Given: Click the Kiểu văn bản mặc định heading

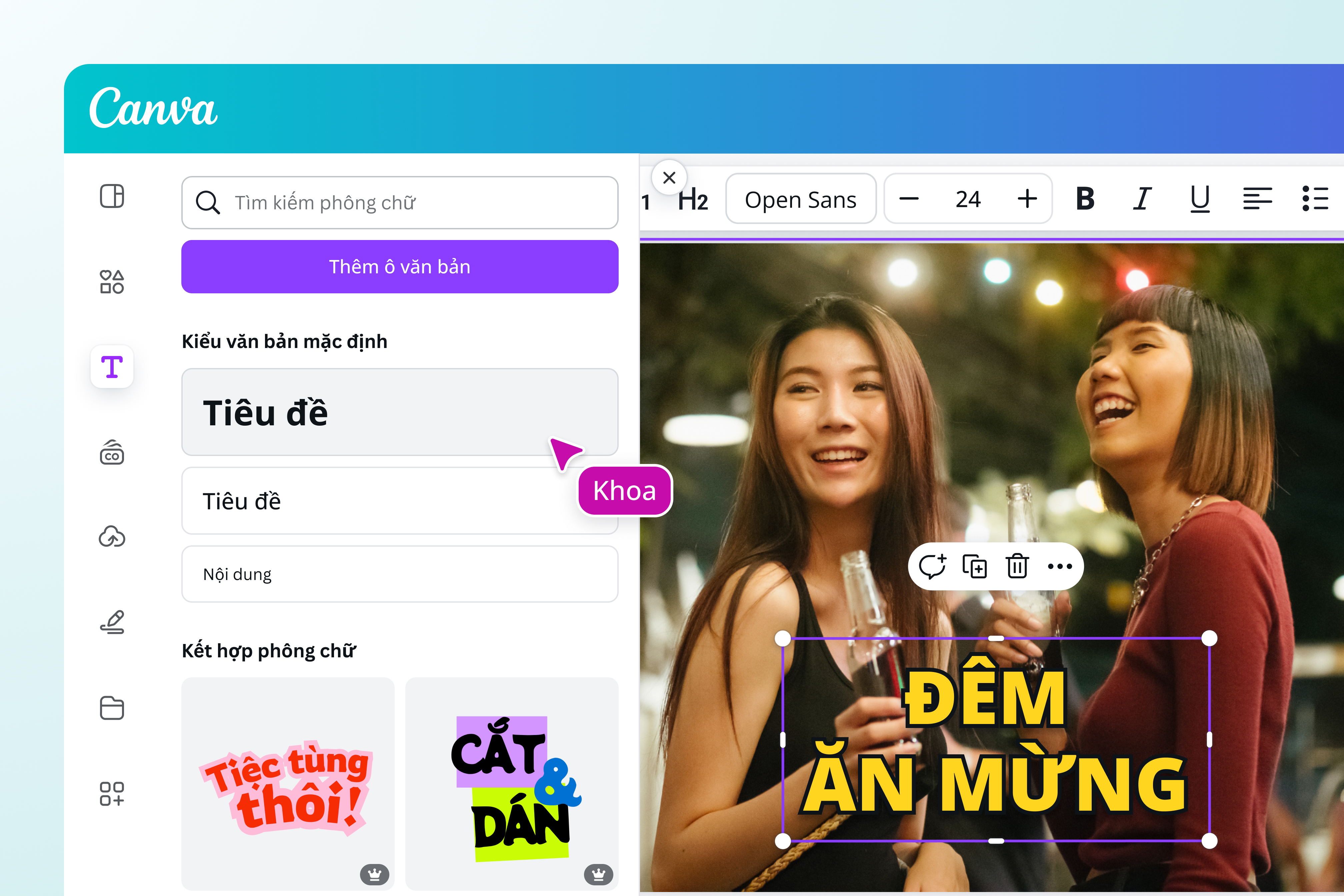Looking at the screenshot, I should pos(285,342).
